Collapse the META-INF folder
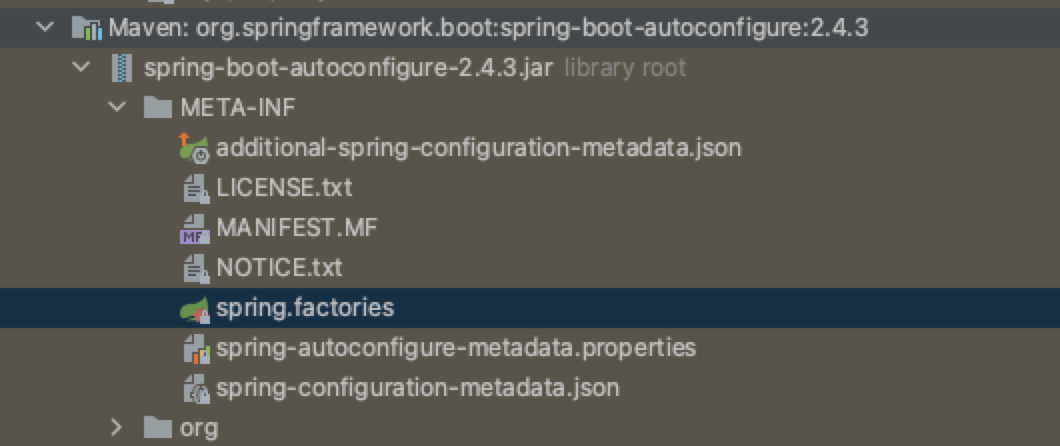Image resolution: width=1060 pixels, height=446 pixels. 116,108
